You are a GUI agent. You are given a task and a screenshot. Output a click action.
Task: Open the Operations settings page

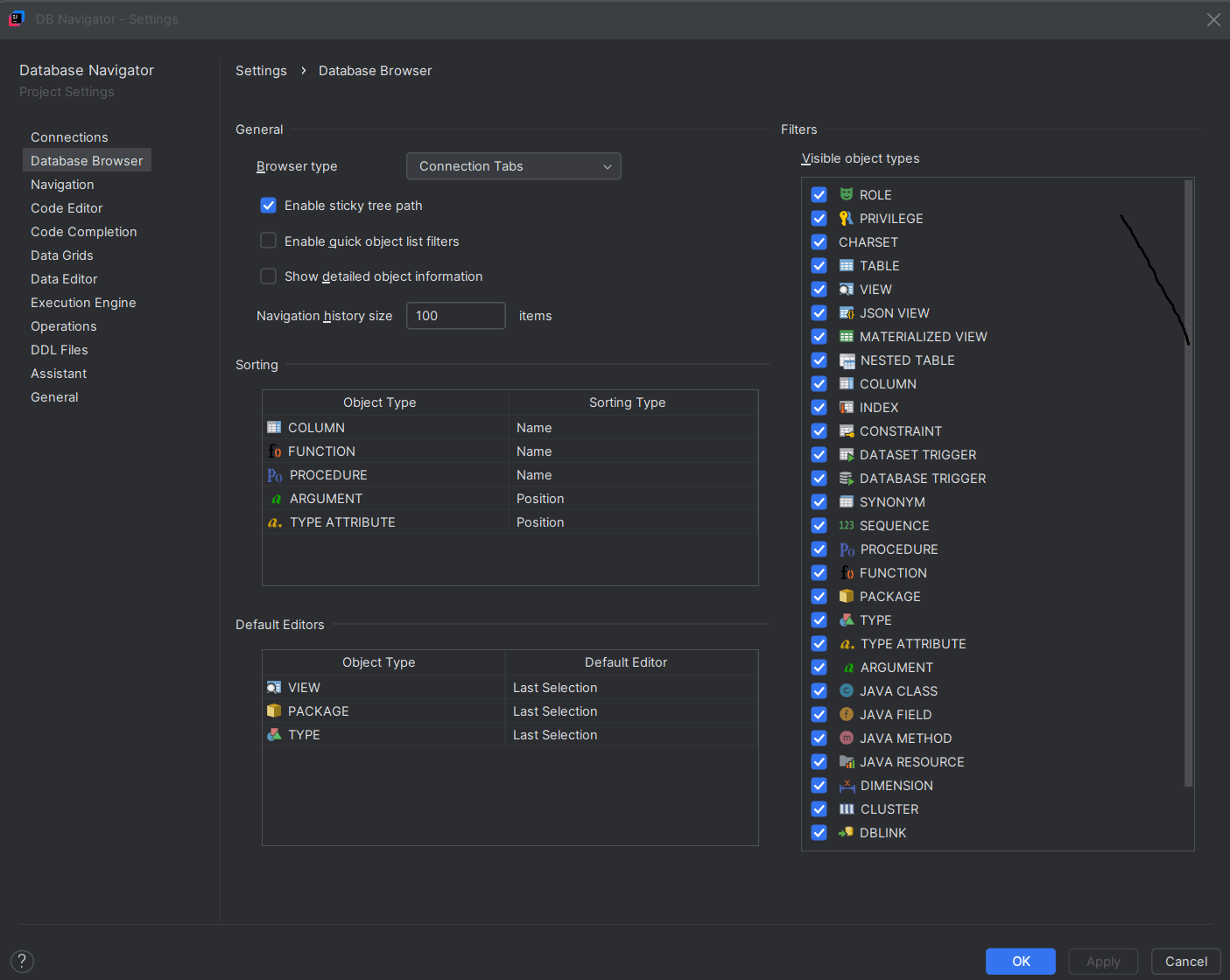click(64, 326)
